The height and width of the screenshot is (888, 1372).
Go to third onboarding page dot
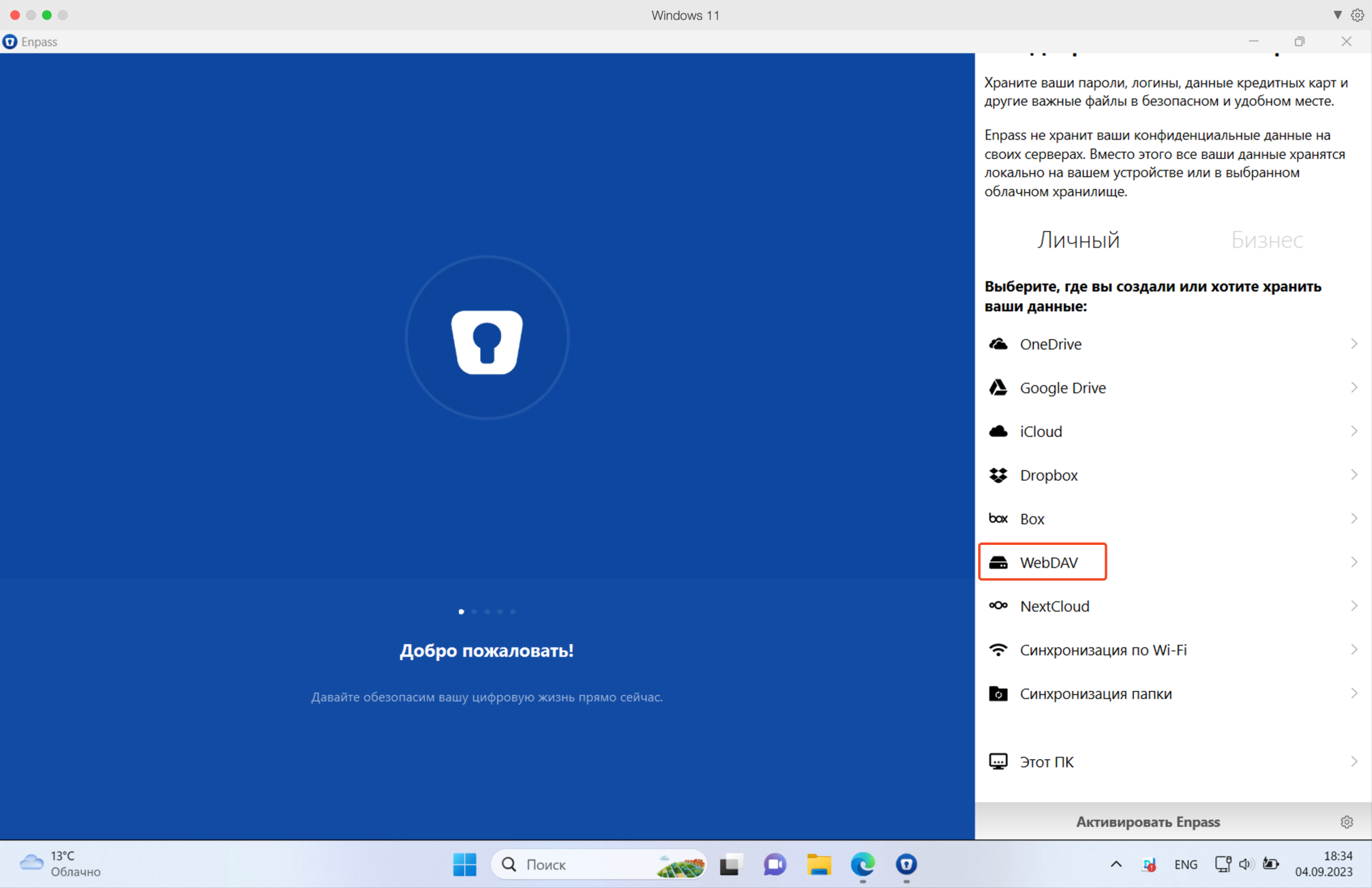click(x=487, y=611)
